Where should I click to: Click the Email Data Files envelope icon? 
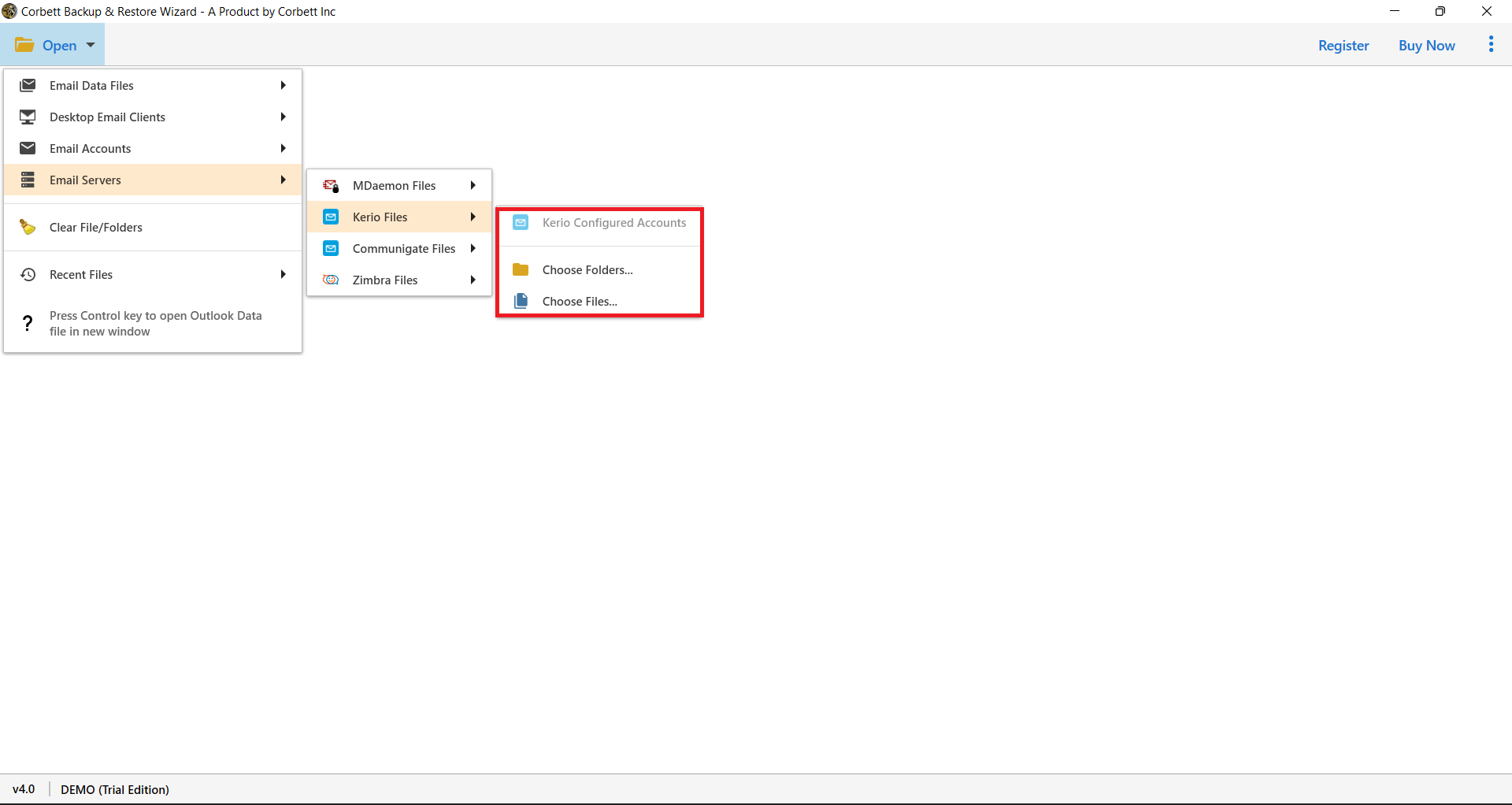[28, 85]
